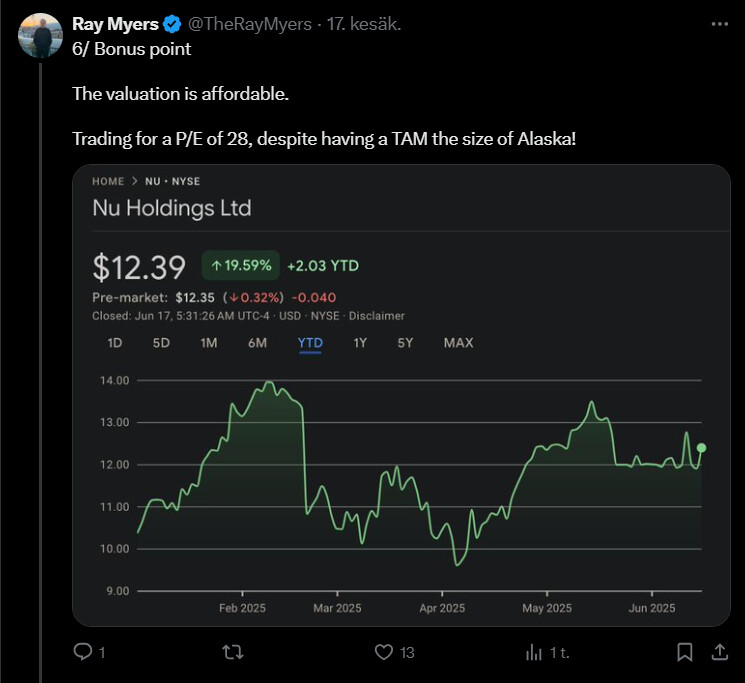This screenshot has height=683, width=745.
Task: Select the 1M range tab
Action: click(x=208, y=343)
